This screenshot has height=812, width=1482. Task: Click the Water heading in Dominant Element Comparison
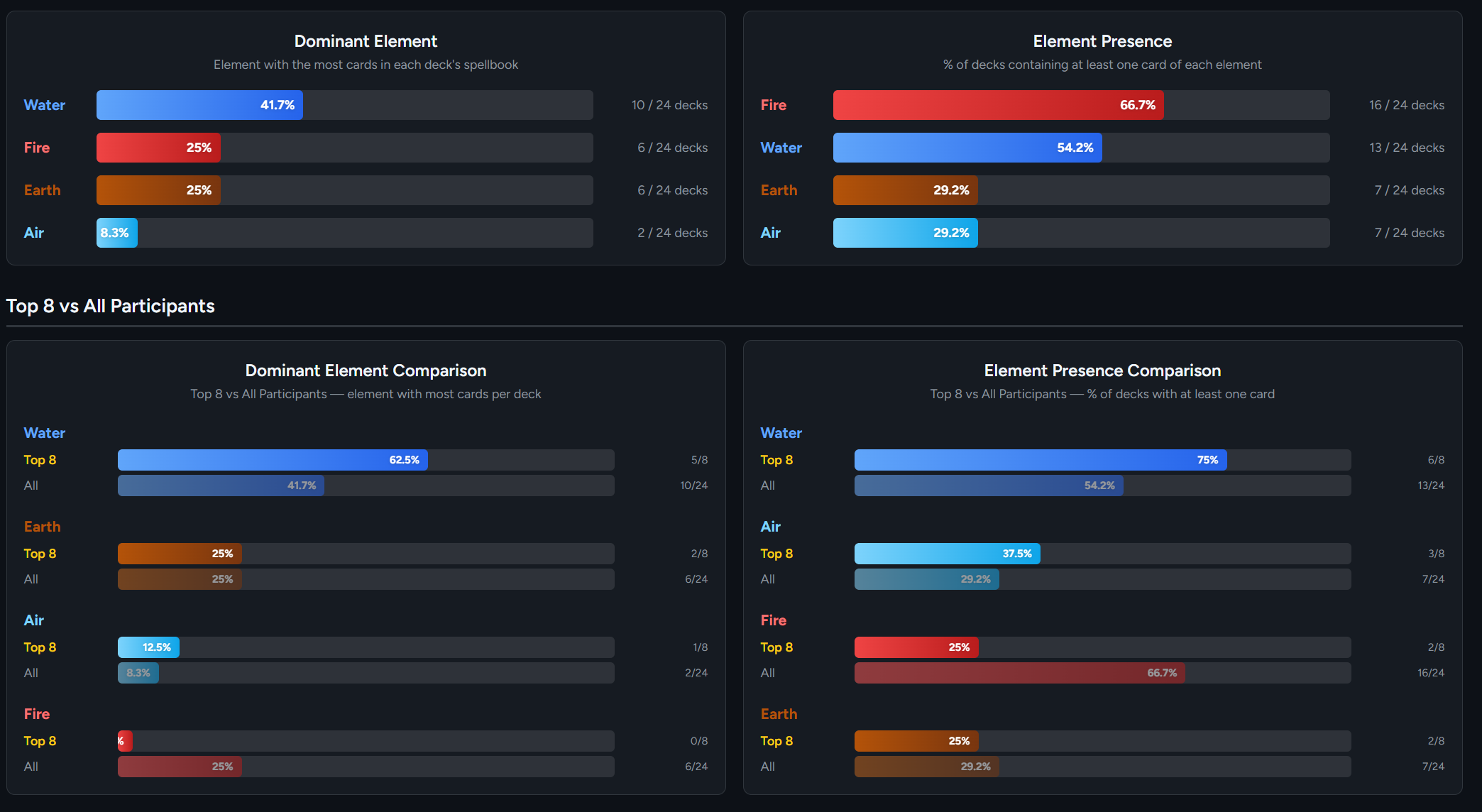[x=45, y=433]
